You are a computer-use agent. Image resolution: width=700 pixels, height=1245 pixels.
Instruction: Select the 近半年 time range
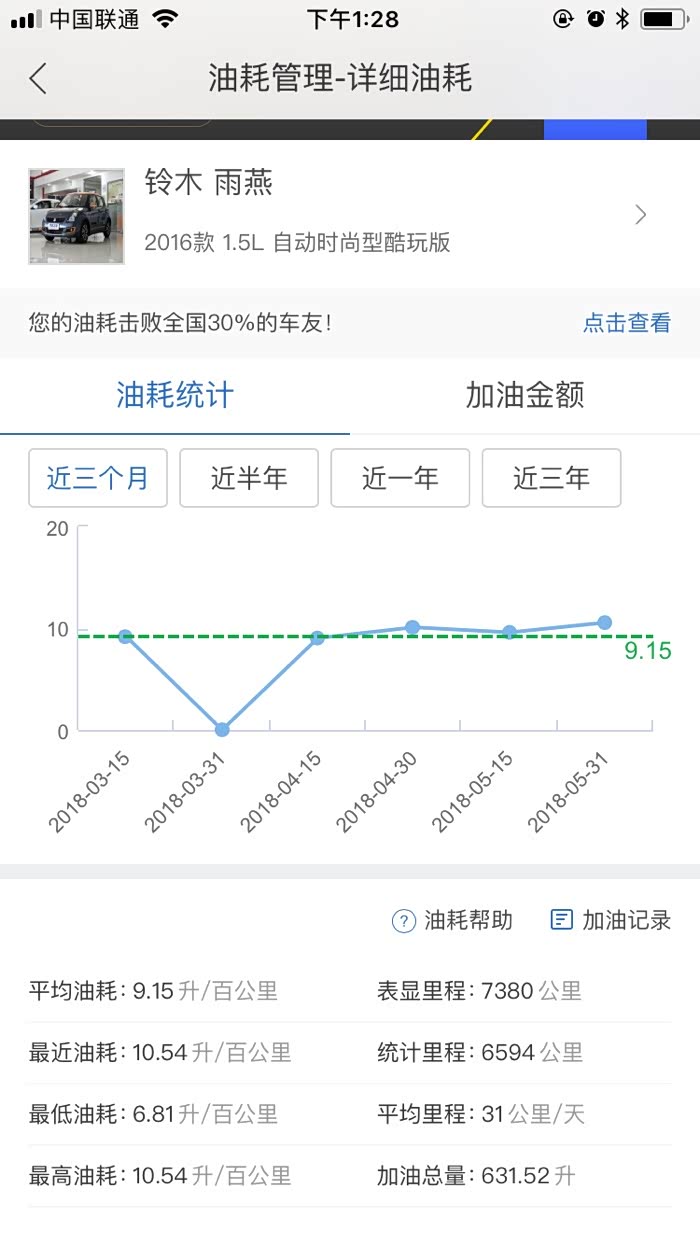(x=249, y=478)
